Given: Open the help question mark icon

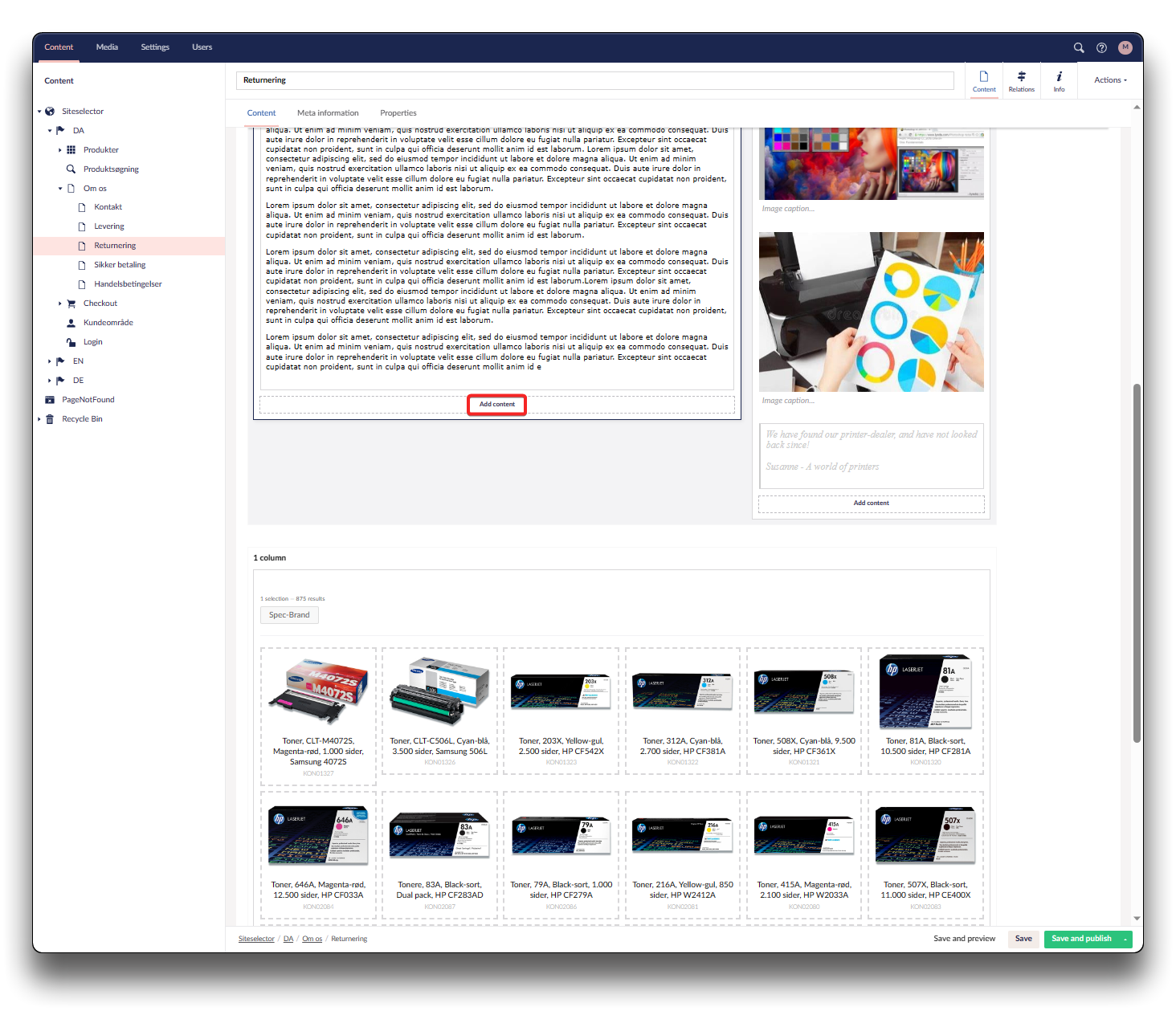Looking at the screenshot, I should click(1101, 47).
